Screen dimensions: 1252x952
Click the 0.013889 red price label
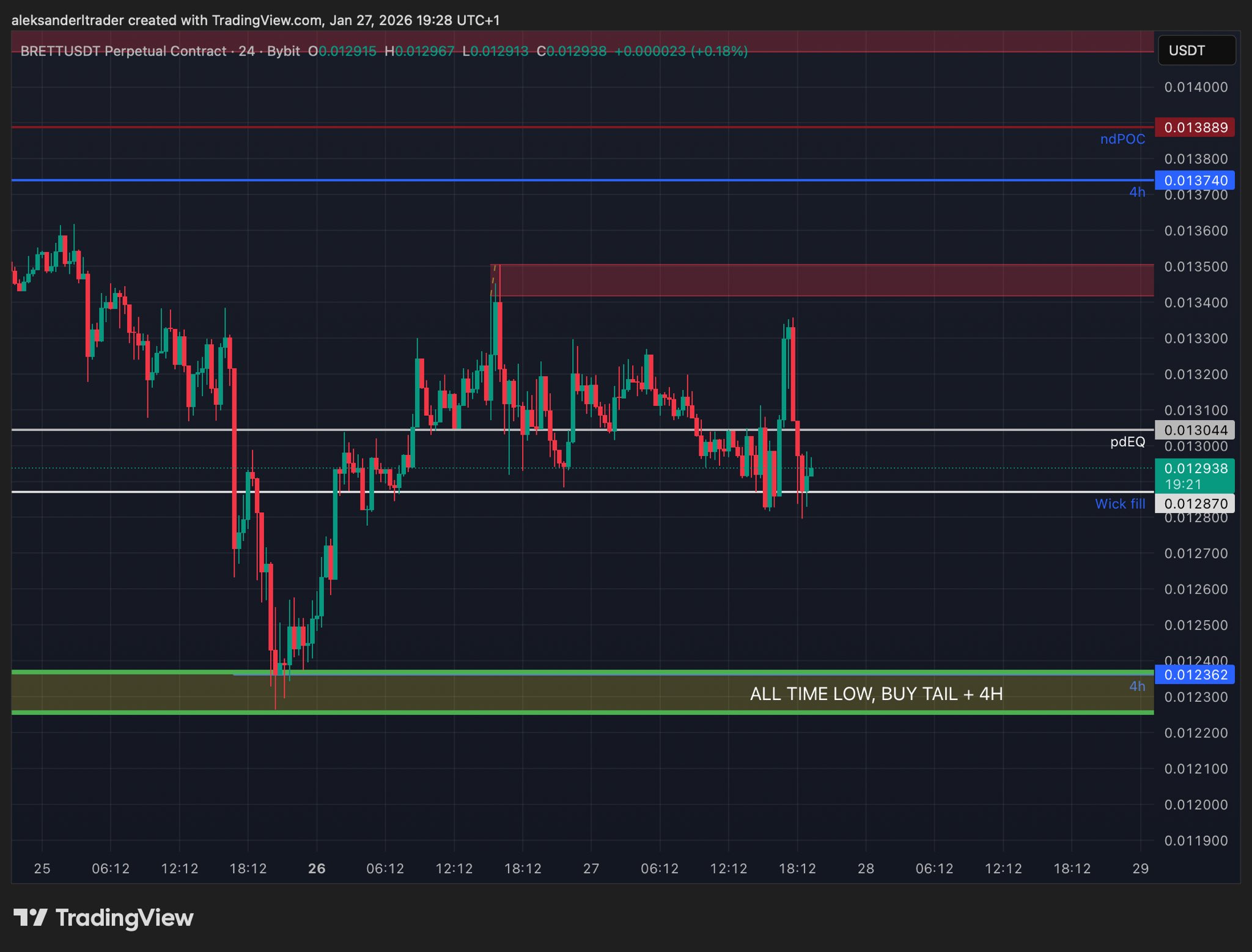pos(1195,127)
